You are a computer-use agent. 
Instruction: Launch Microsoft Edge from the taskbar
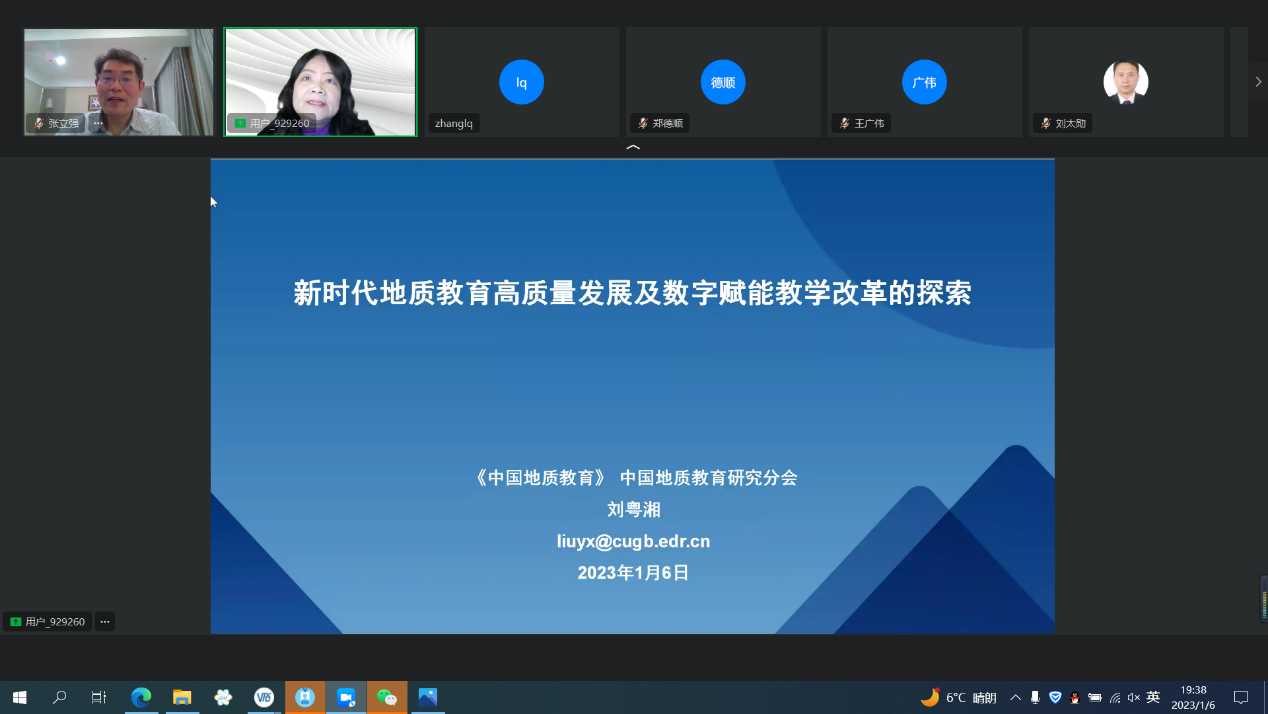point(141,697)
